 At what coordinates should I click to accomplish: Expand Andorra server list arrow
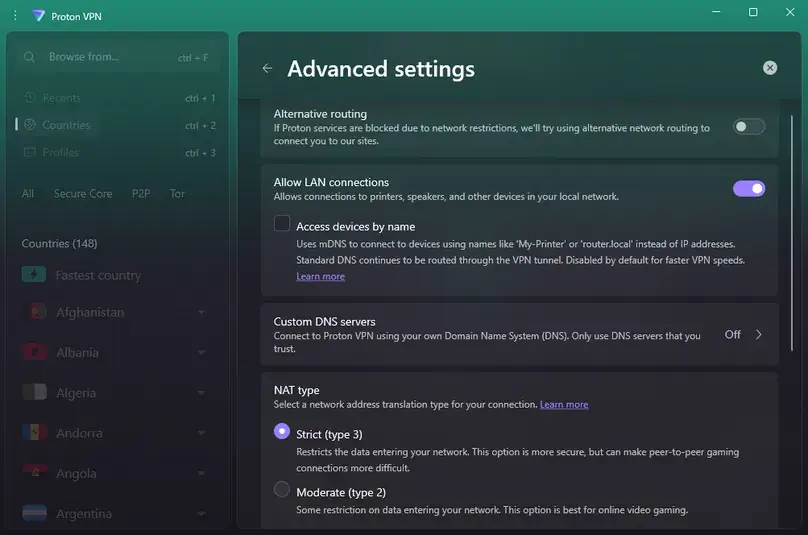[x=201, y=433]
